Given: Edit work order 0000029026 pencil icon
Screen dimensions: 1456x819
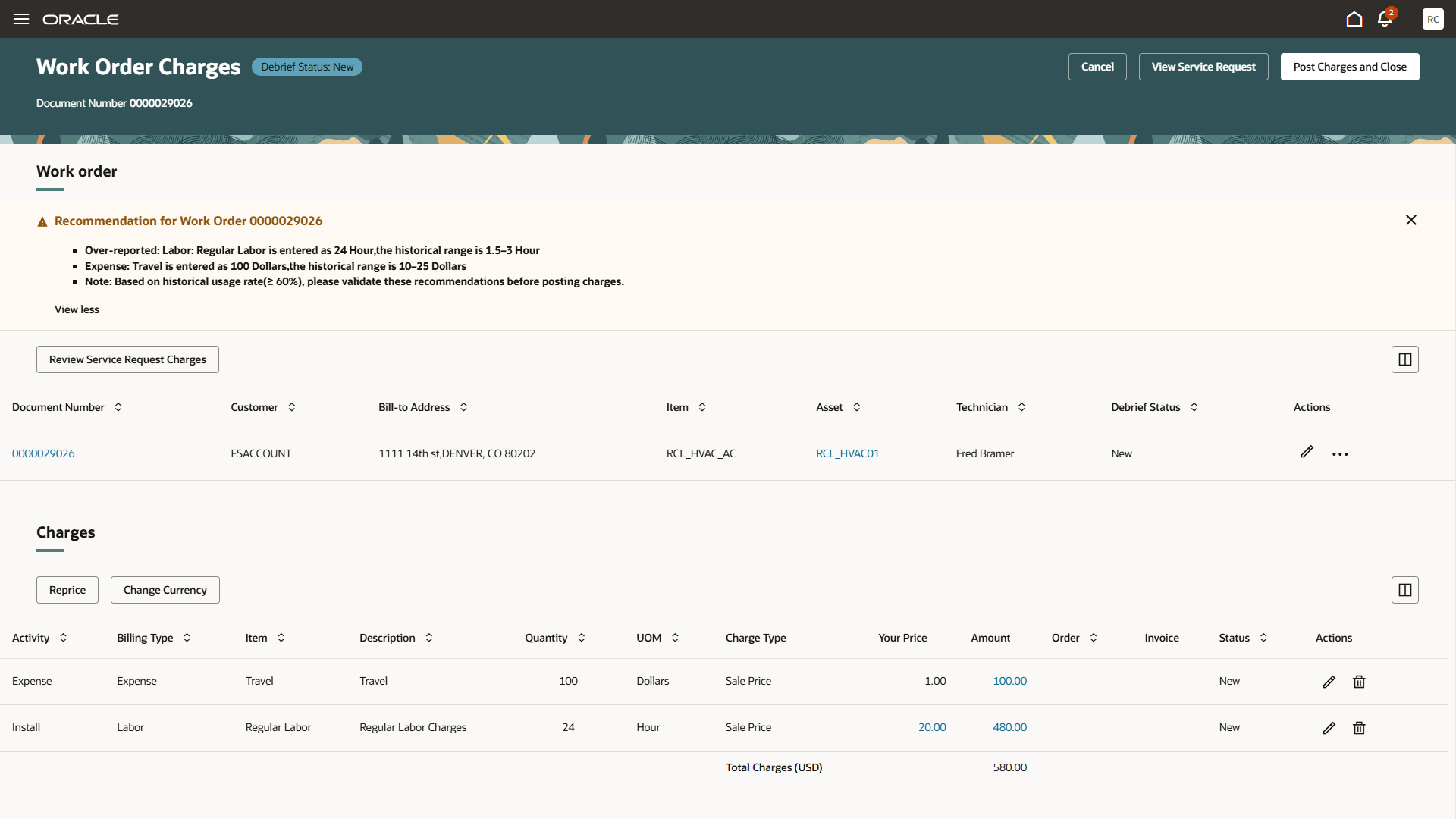Looking at the screenshot, I should click(x=1307, y=452).
